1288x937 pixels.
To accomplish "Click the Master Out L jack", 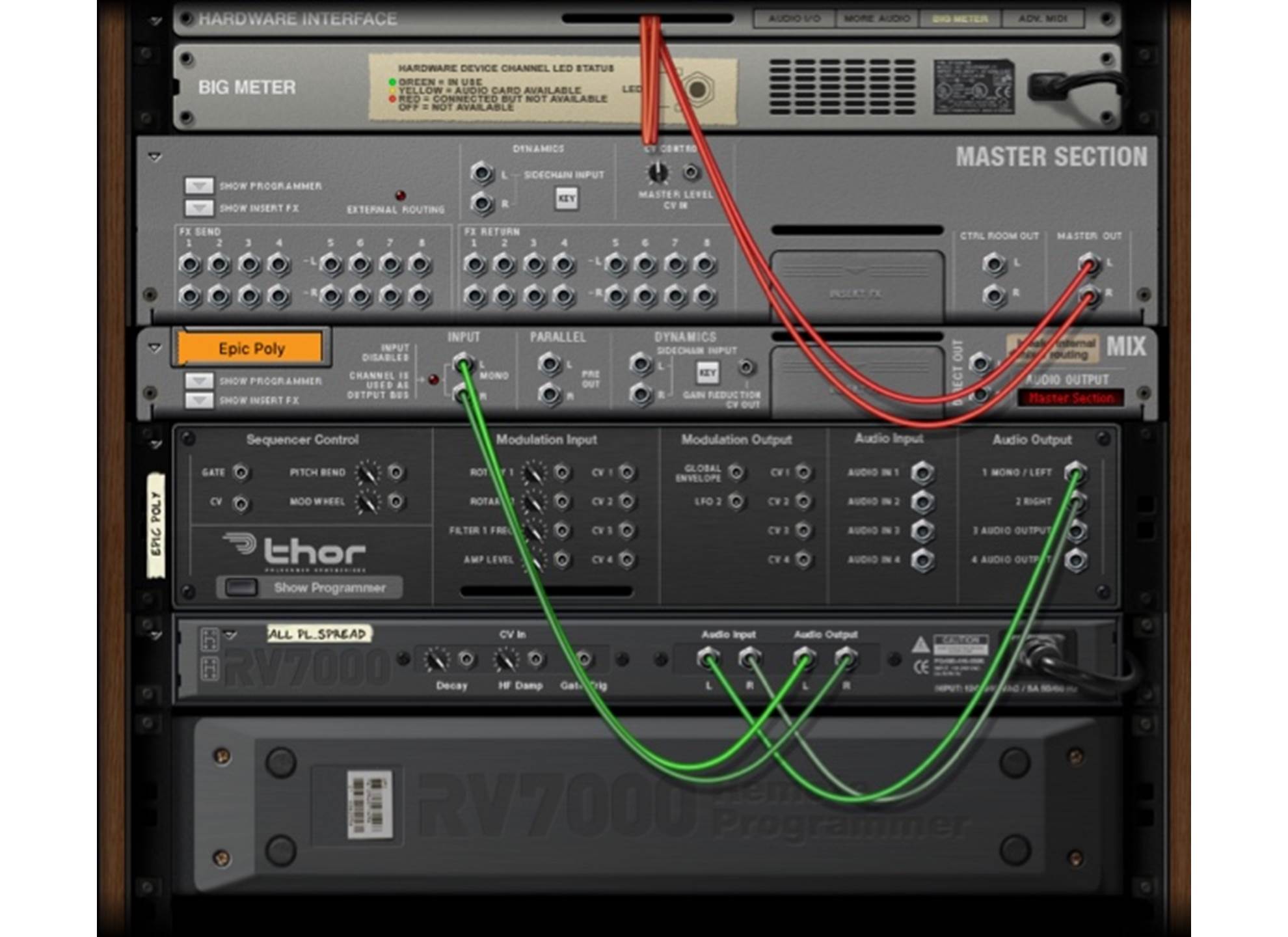I will click(x=1090, y=264).
